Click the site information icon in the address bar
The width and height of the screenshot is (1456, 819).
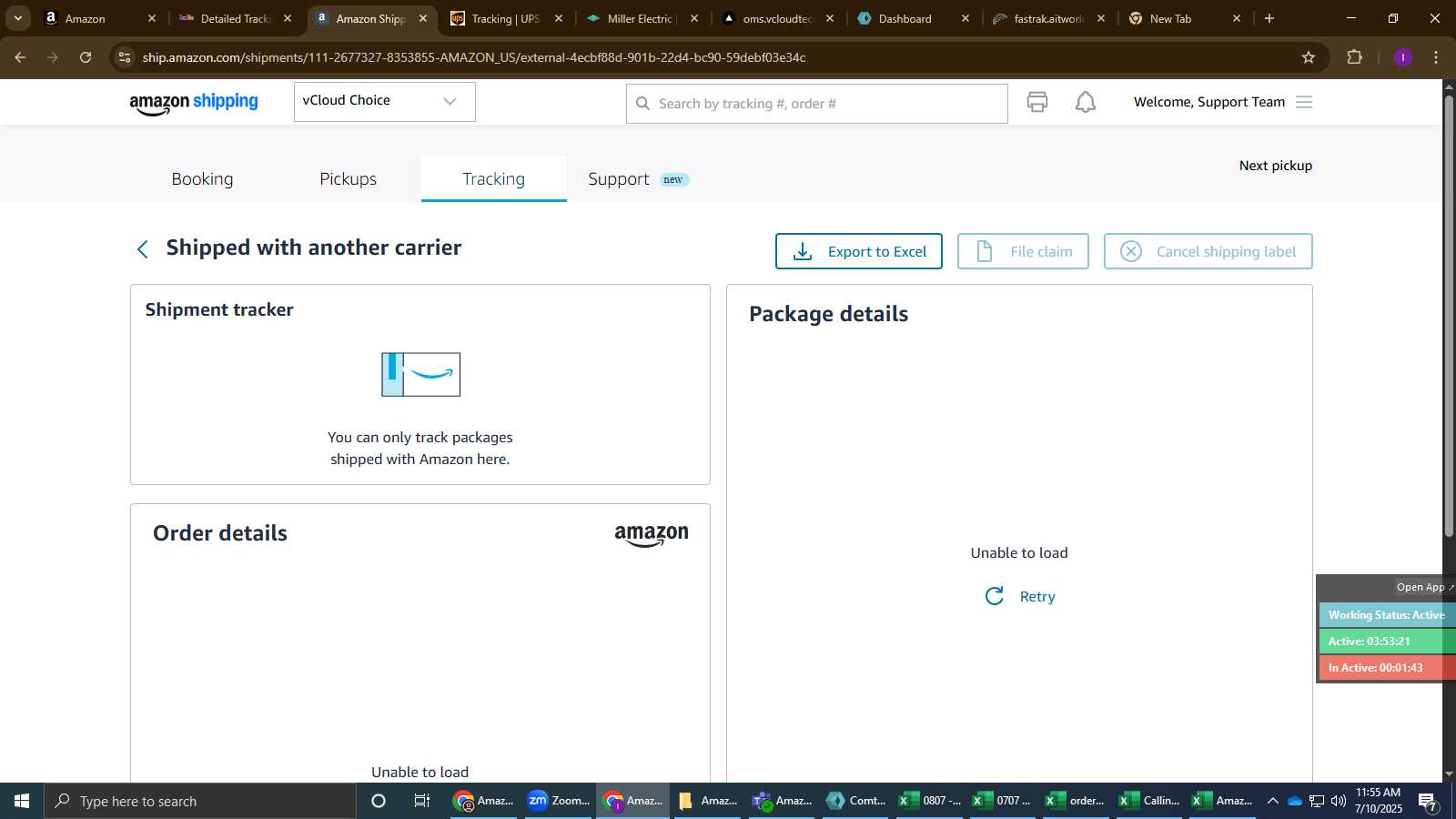[x=125, y=57]
